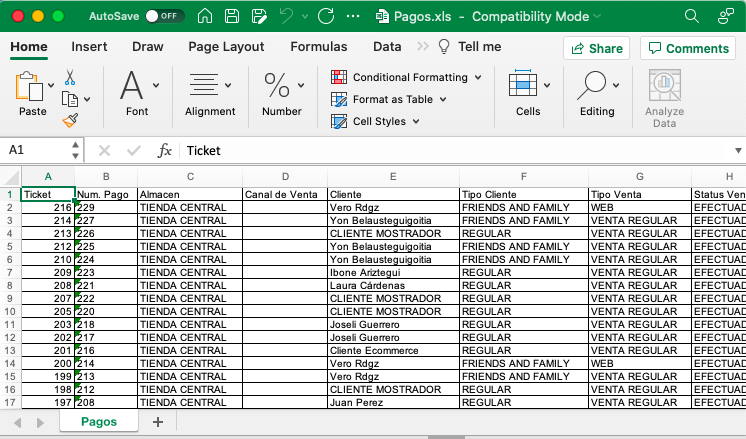Viewport: 746px width, 439px height.
Task: Open the Compatibility Mode title dropdown chevron
Action: click(x=597, y=17)
